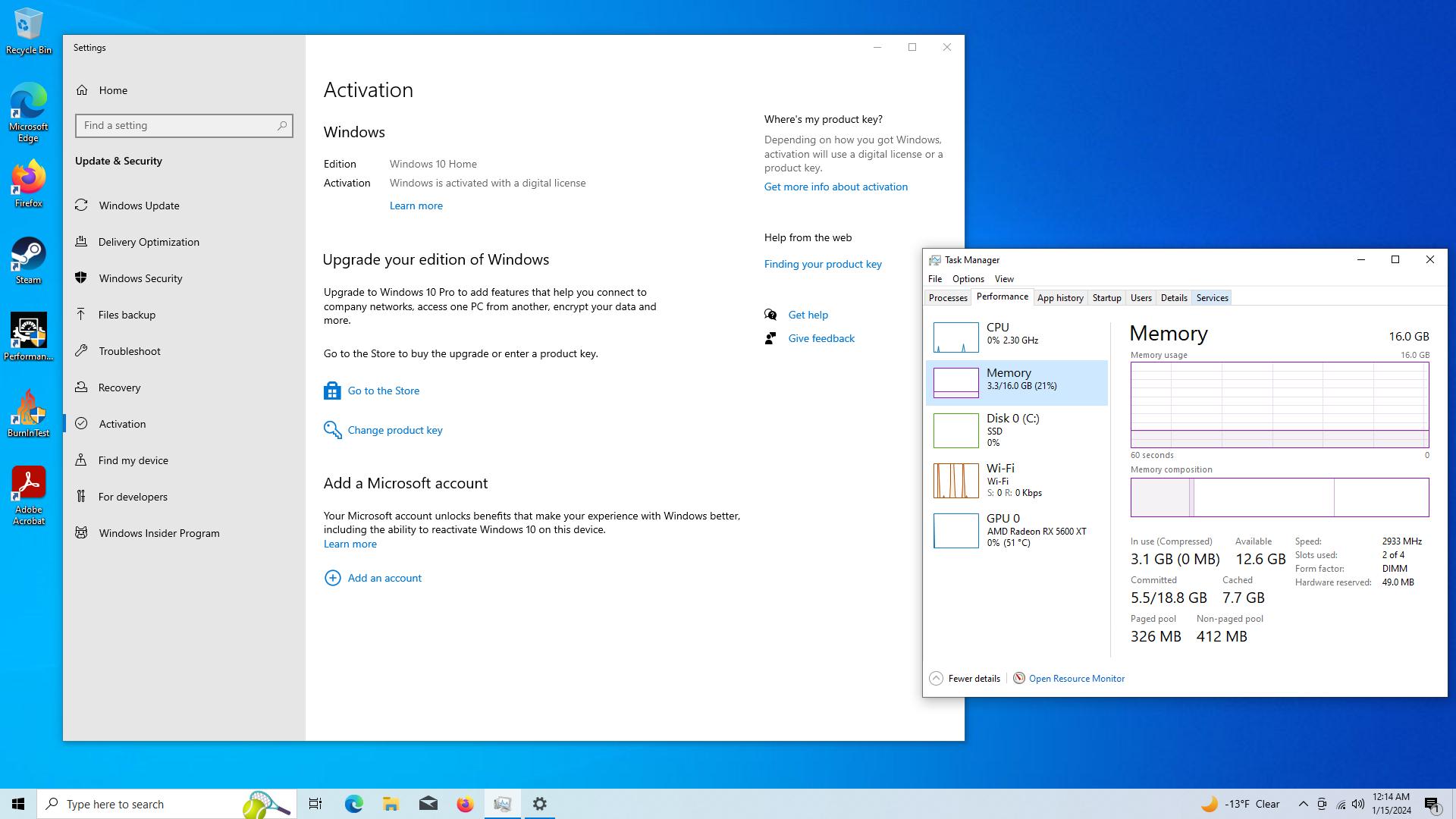Screen dimensions: 1456x819
Task: Open Finding your product key link
Action: [823, 264]
